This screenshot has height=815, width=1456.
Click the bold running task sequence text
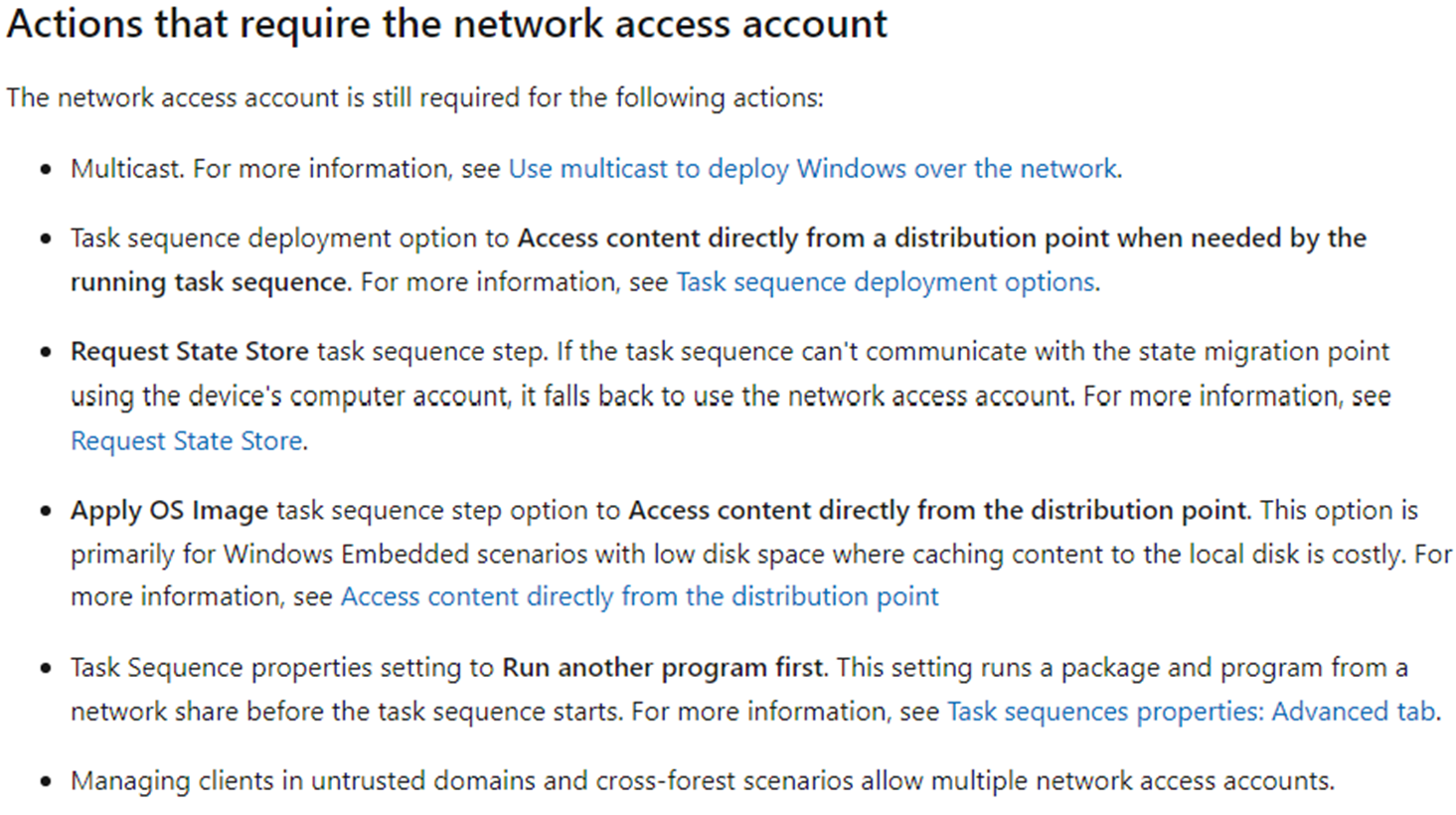[x=209, y=282]
